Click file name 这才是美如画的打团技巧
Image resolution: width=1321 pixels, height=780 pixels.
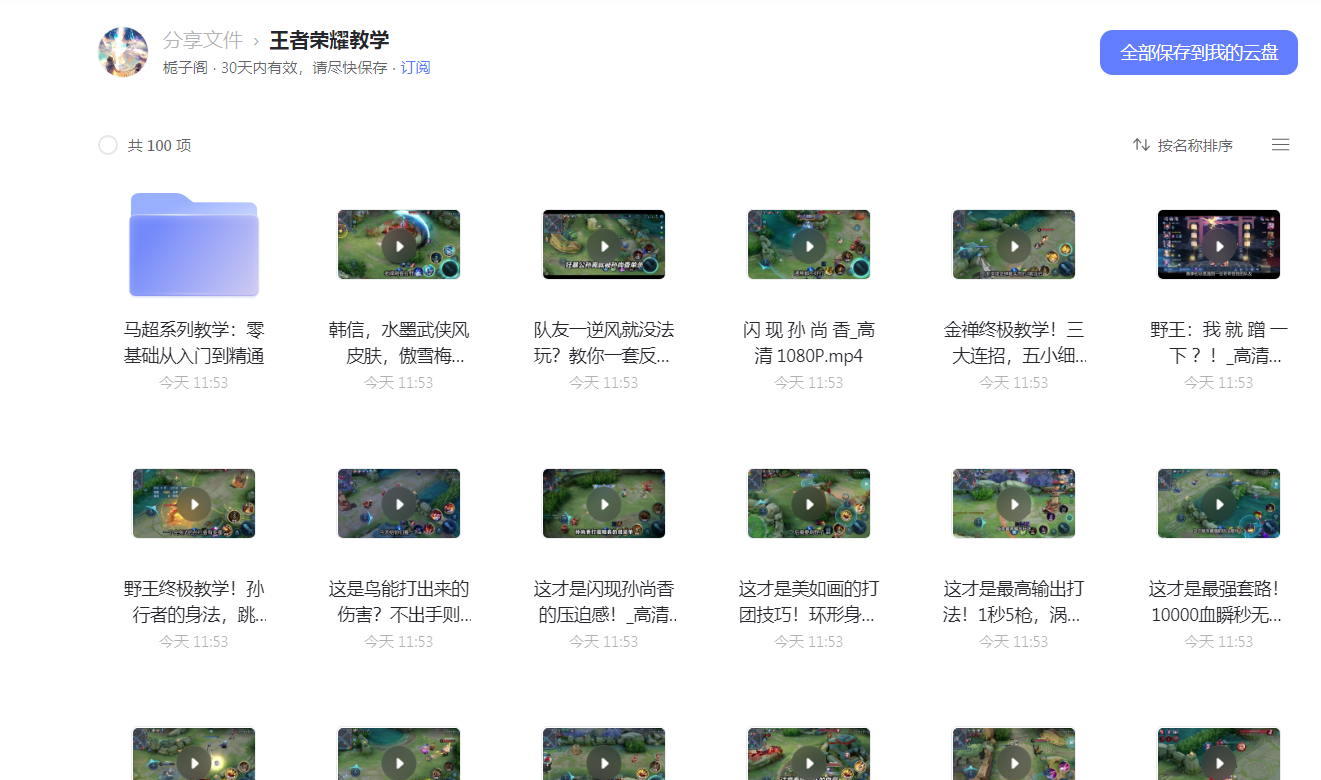pos(809,602)
